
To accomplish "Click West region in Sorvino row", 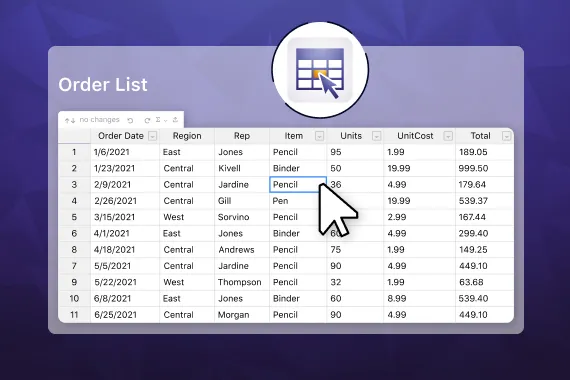I will tap(187, 217).
